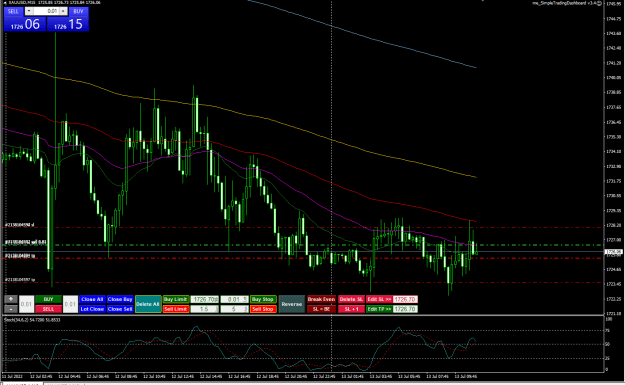Click the pending price field next to Buy Limit
This screenshot has height=385, width=625.
point(204,299)
